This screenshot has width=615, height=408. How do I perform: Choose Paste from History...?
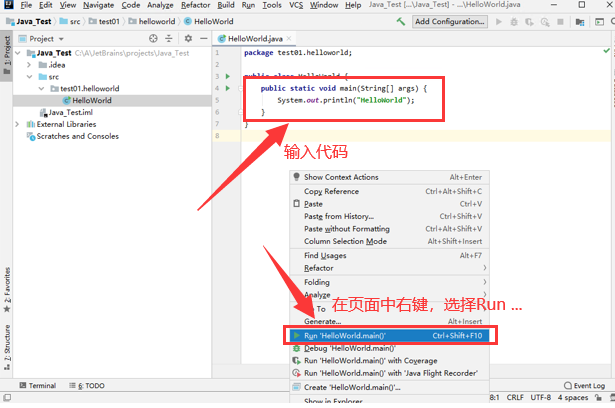[389, 216]
